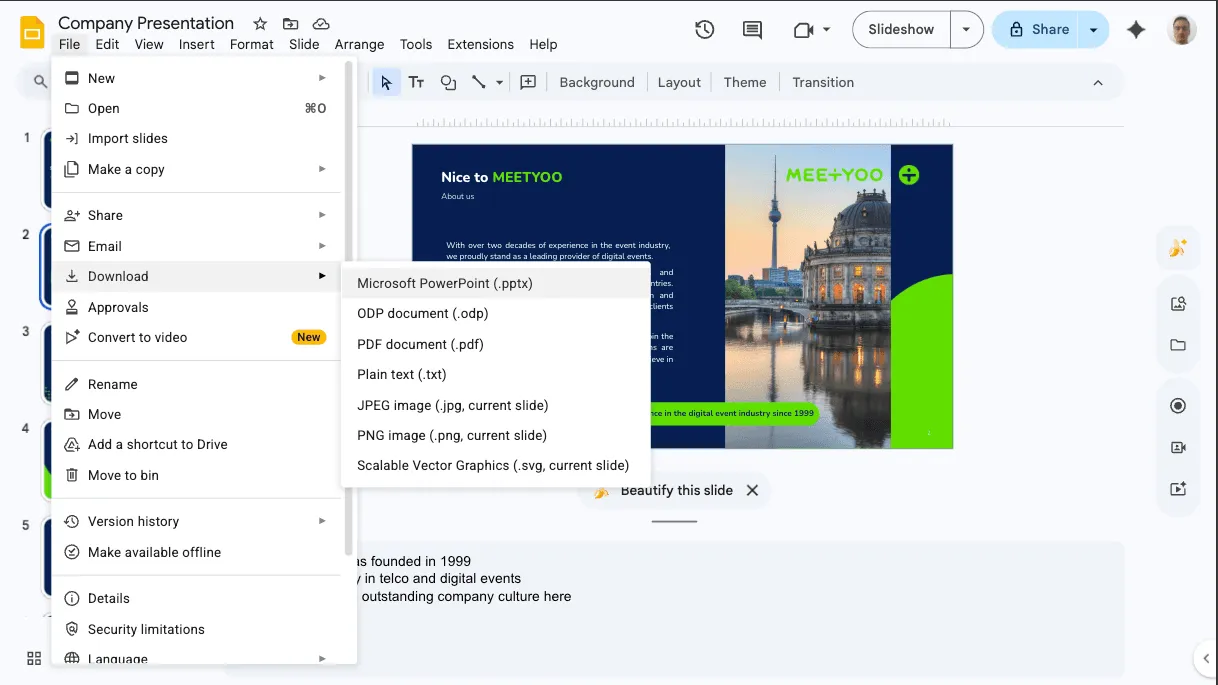
Task: Open the Arrange menu
Action: [x=359, y=44]
